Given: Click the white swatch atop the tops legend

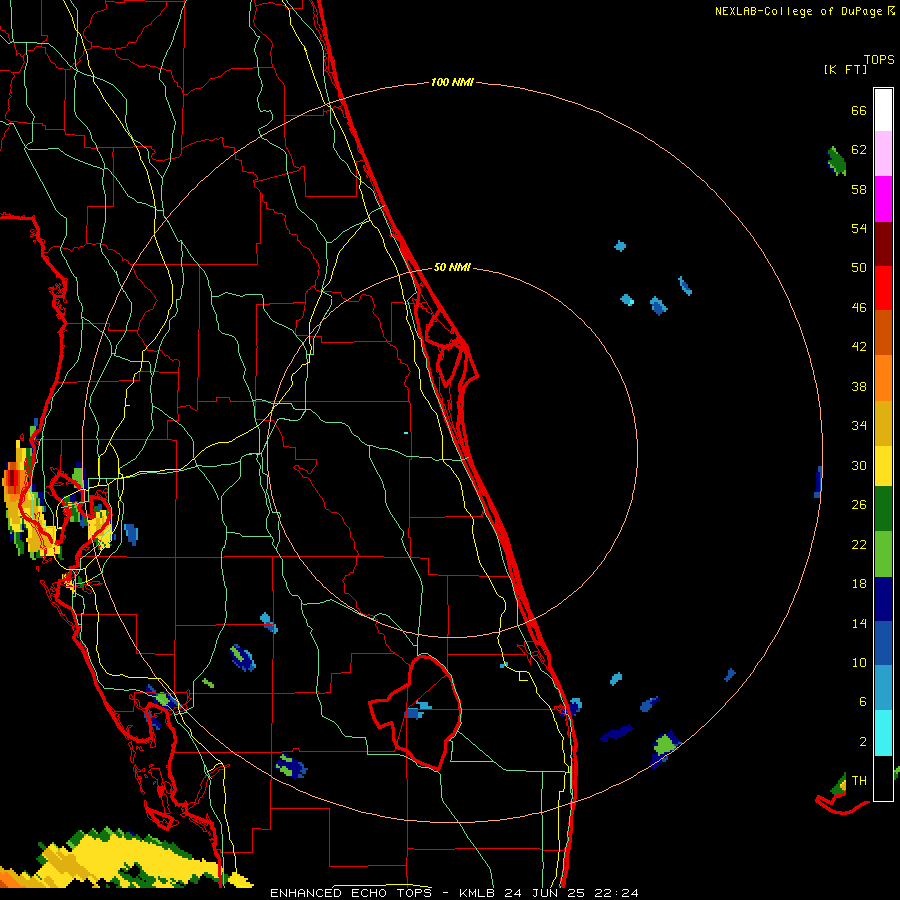Looking at the screenshot, I should coord(883,110).
